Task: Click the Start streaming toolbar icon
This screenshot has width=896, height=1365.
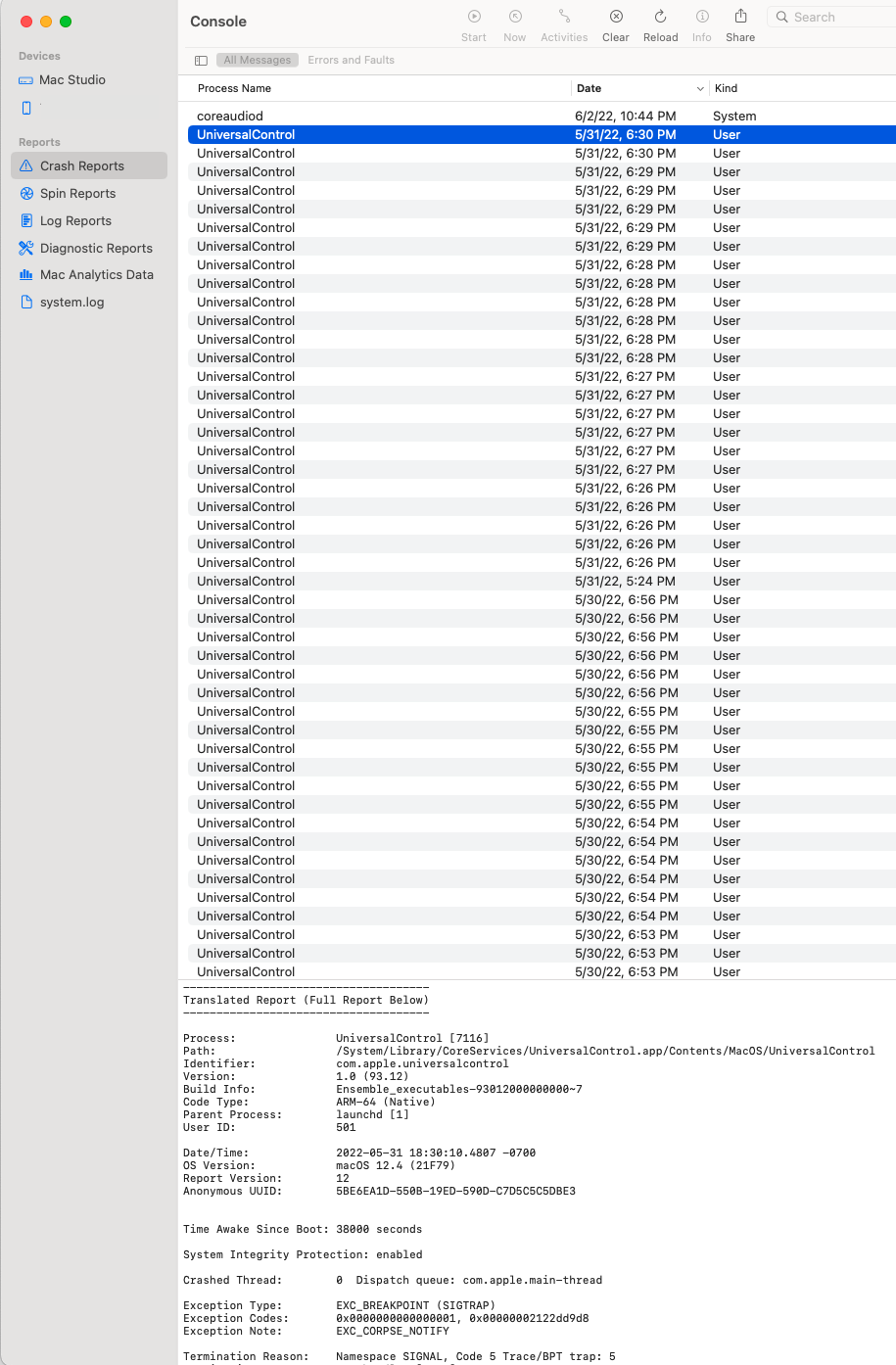Action: pos(474,17)
